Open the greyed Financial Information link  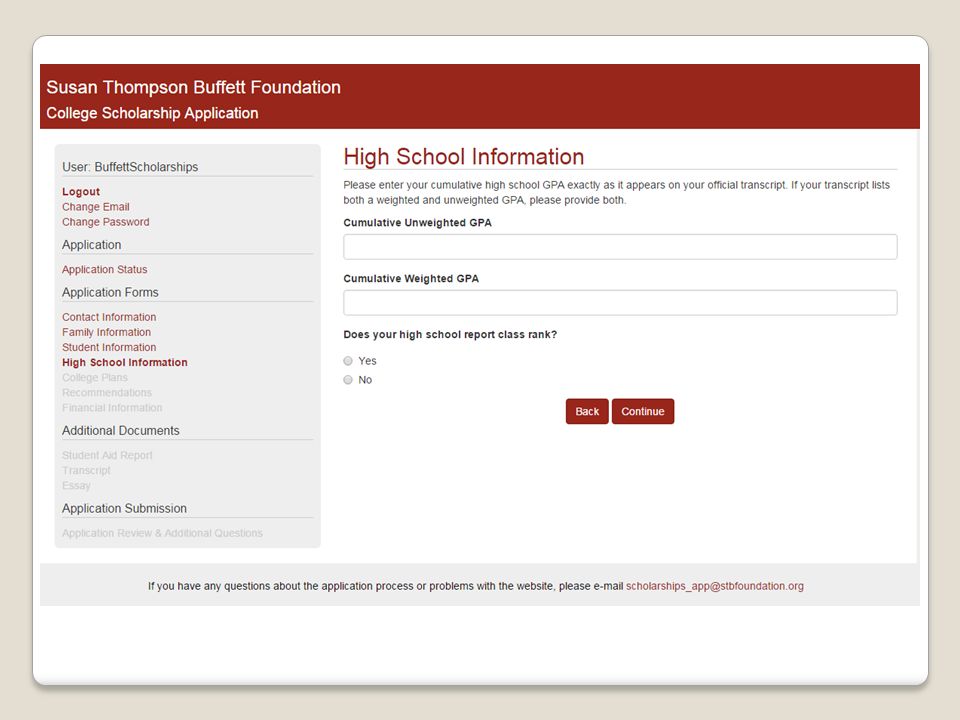coord(112,408)
